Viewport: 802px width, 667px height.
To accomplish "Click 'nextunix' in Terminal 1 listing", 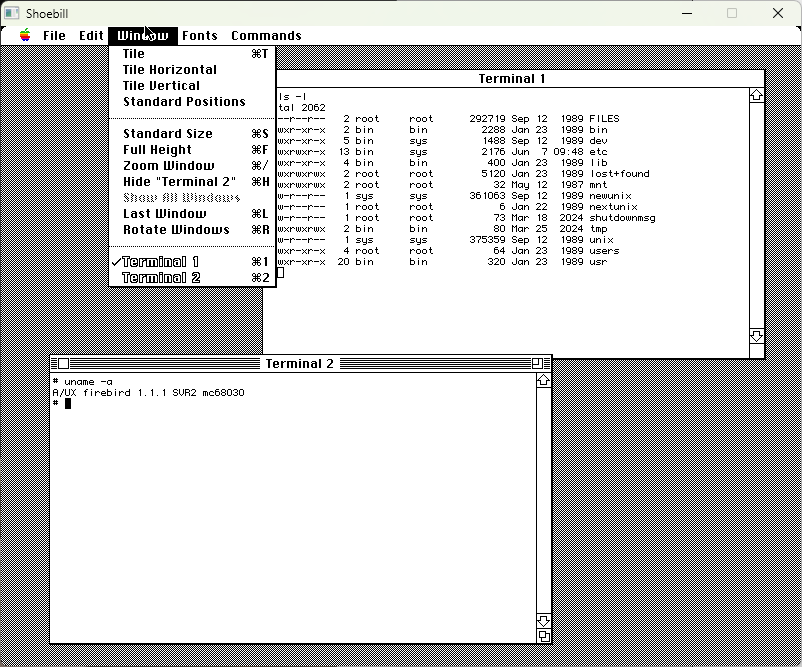I will 613,207.
